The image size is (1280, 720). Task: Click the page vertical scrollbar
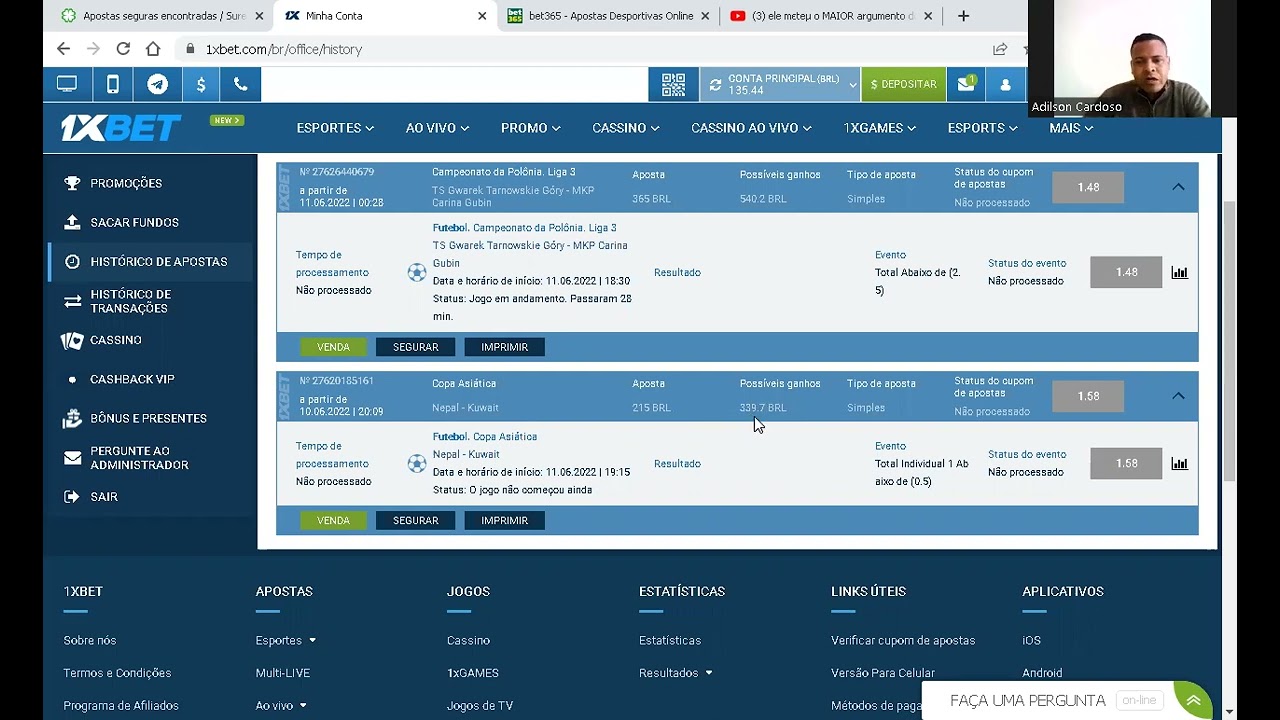click(x=1230, y=340)
